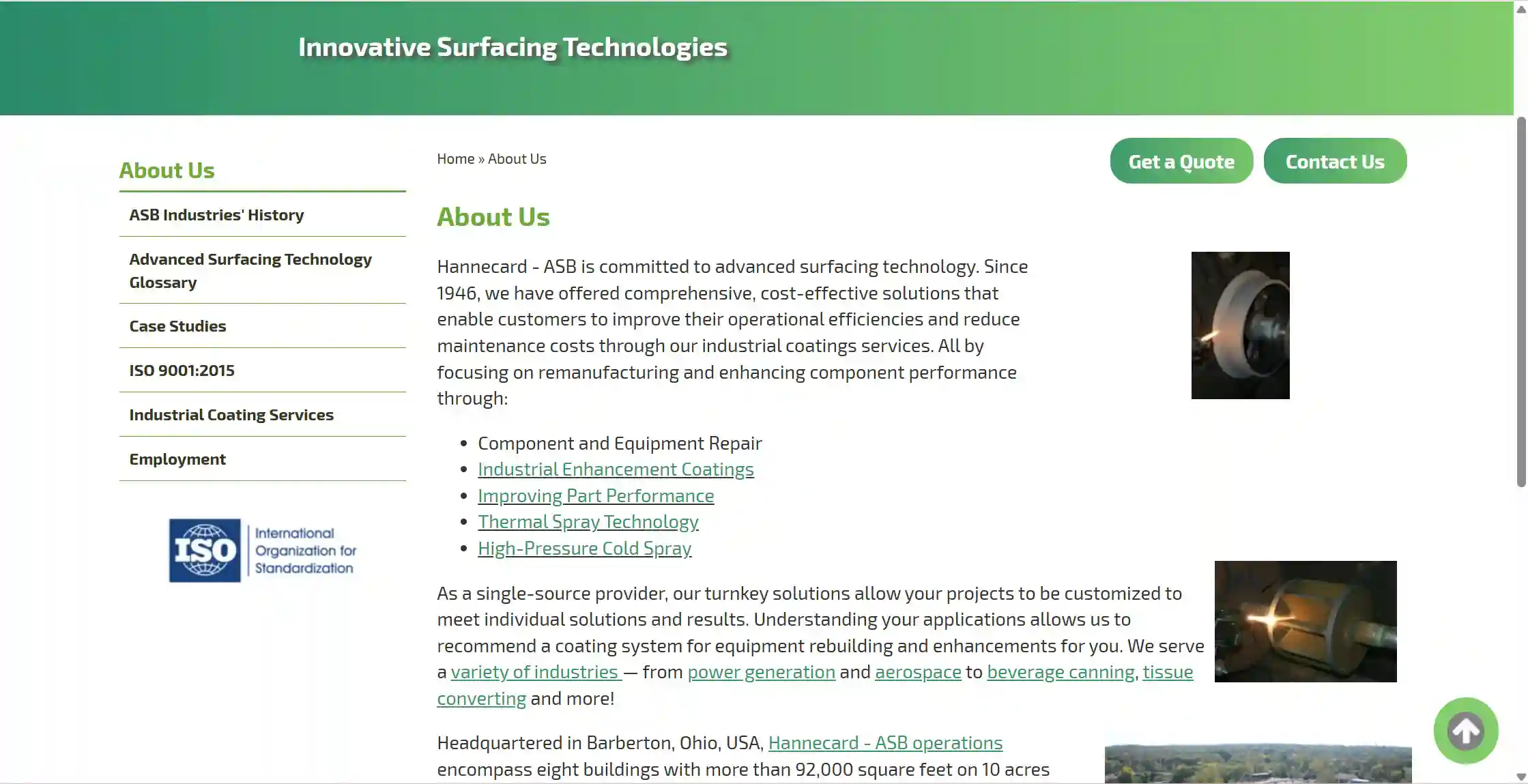
Task: Open the thermal spray ring photo
Action: [1240, 325]
